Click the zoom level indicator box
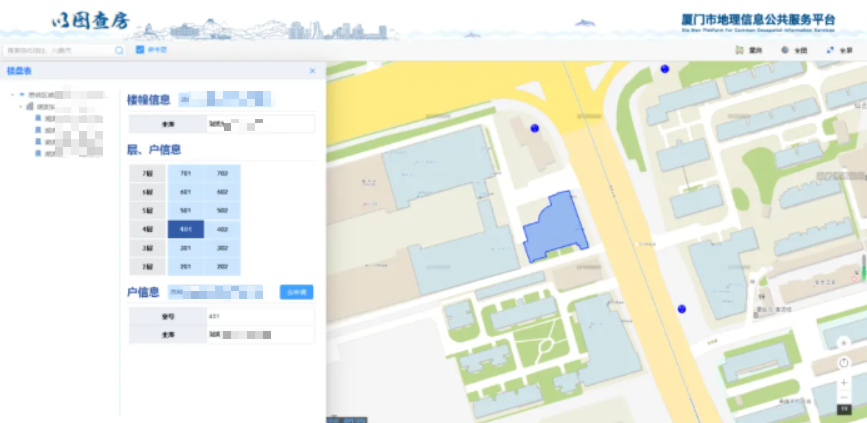The image size is (867, 423). coord(844,411)
